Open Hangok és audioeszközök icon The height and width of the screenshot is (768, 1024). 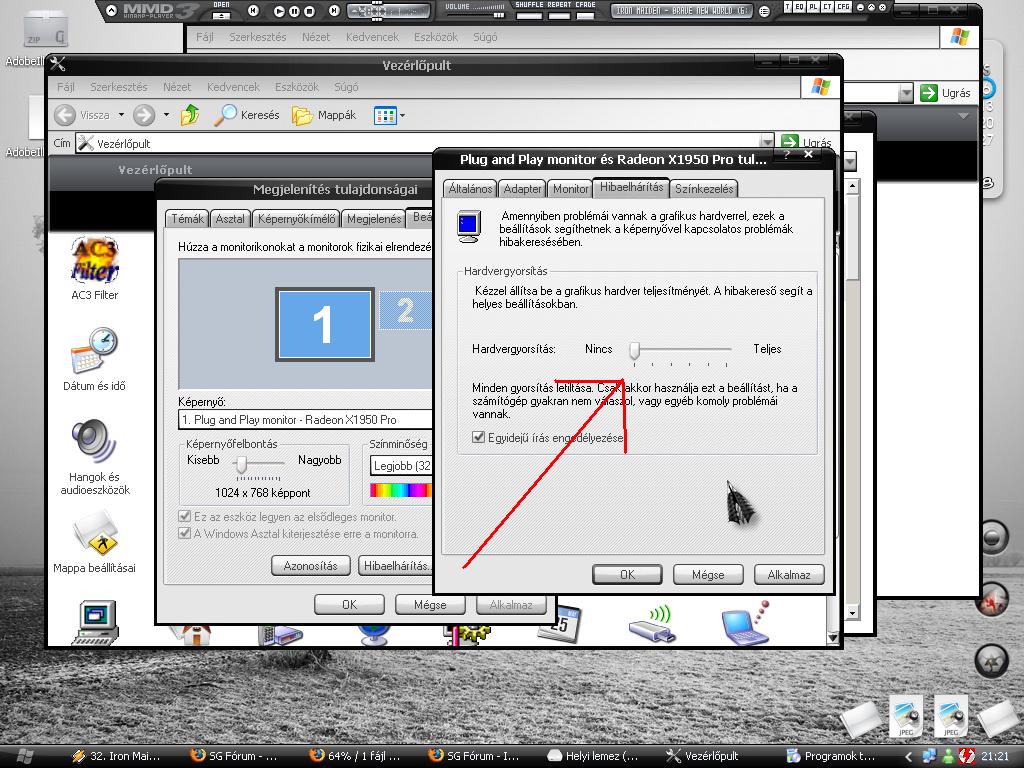pyautogui.click(x=94, y=443)
